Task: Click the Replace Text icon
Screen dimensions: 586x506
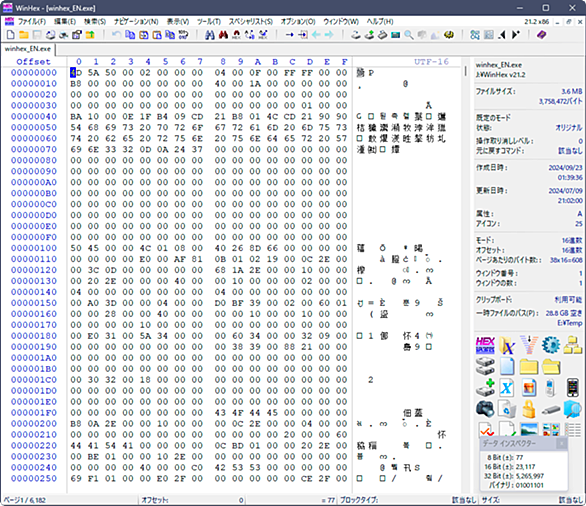Action: pos(250,35)
